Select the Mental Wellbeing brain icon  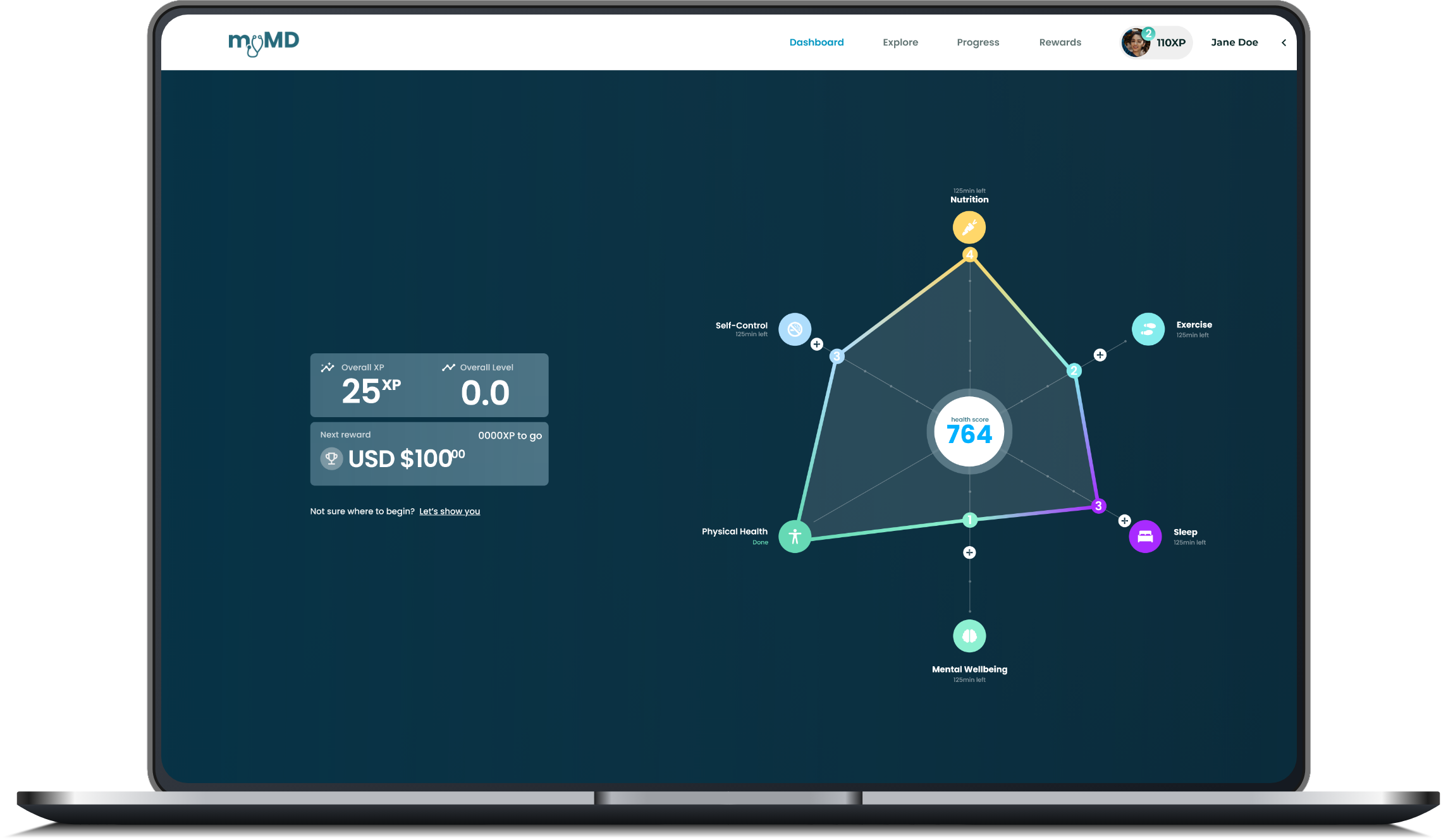click(969, 636)
